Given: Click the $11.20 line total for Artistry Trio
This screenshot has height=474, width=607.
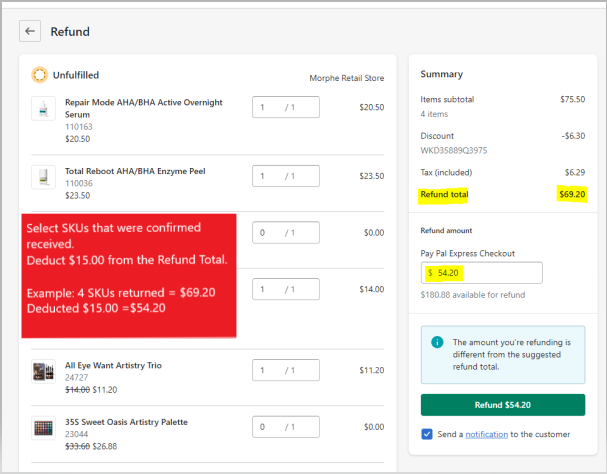Looking at the screenshot, I should (372, 370).
